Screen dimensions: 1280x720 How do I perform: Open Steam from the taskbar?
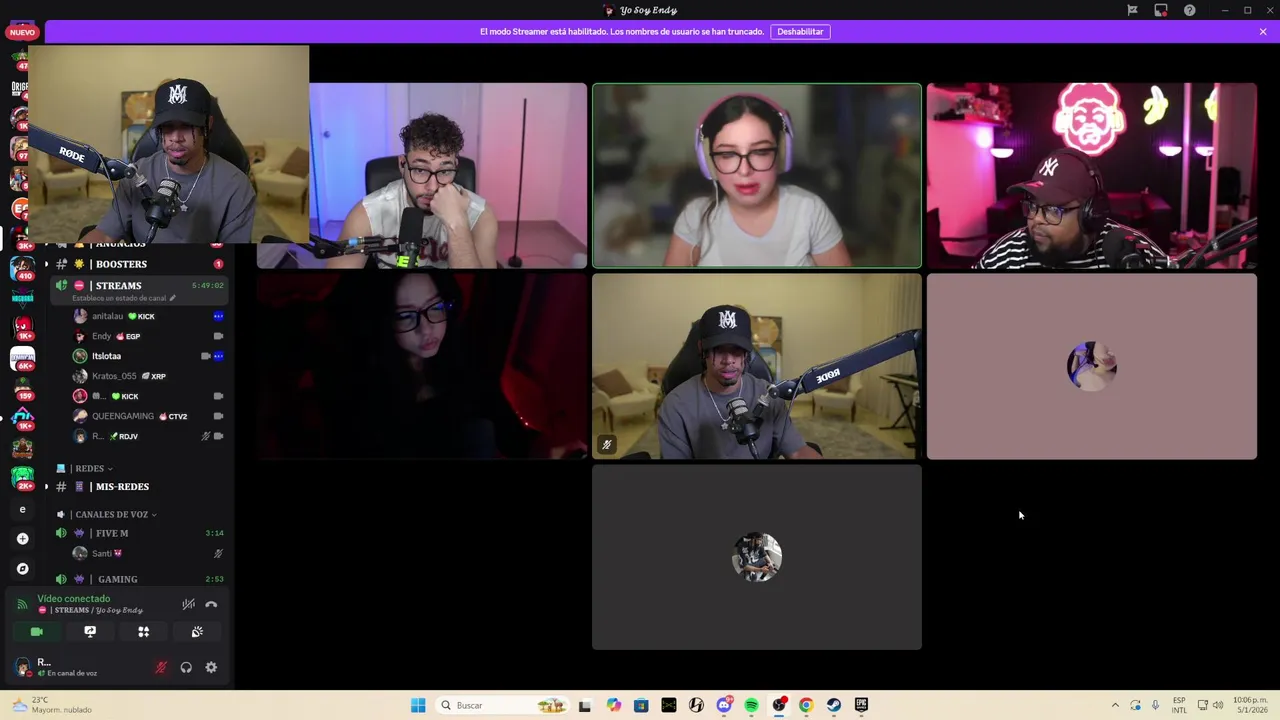pyautogui.click(x=834, y=705)
